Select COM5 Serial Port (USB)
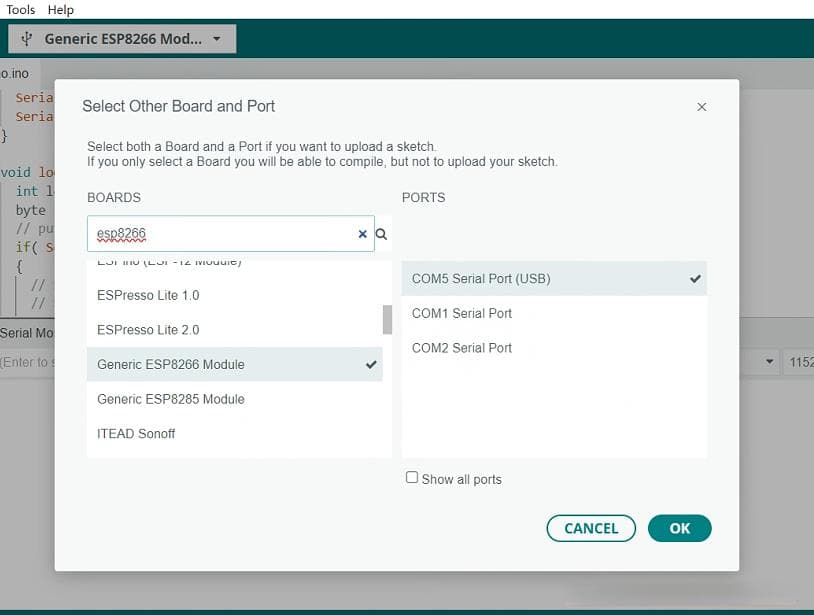Screen dimensions: 814x615 click(x=554, y=279)
